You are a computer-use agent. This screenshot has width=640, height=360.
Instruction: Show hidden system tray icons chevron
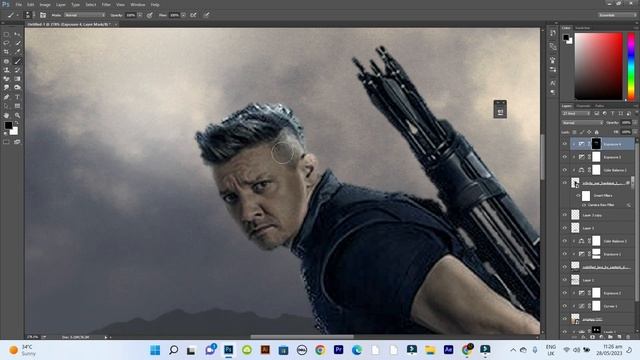point(513,350)
